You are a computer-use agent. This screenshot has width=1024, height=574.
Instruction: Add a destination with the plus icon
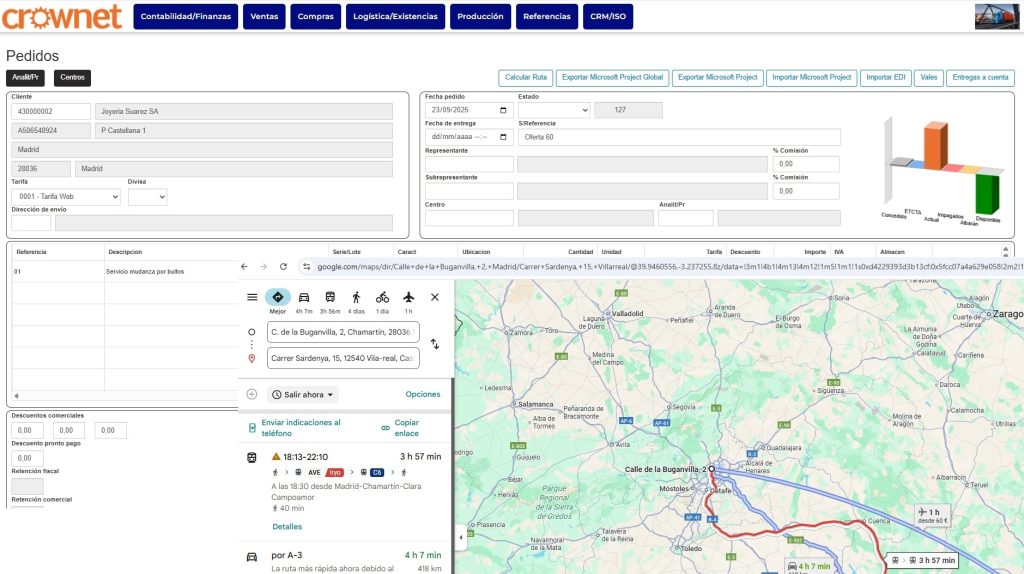coord(252,394)
